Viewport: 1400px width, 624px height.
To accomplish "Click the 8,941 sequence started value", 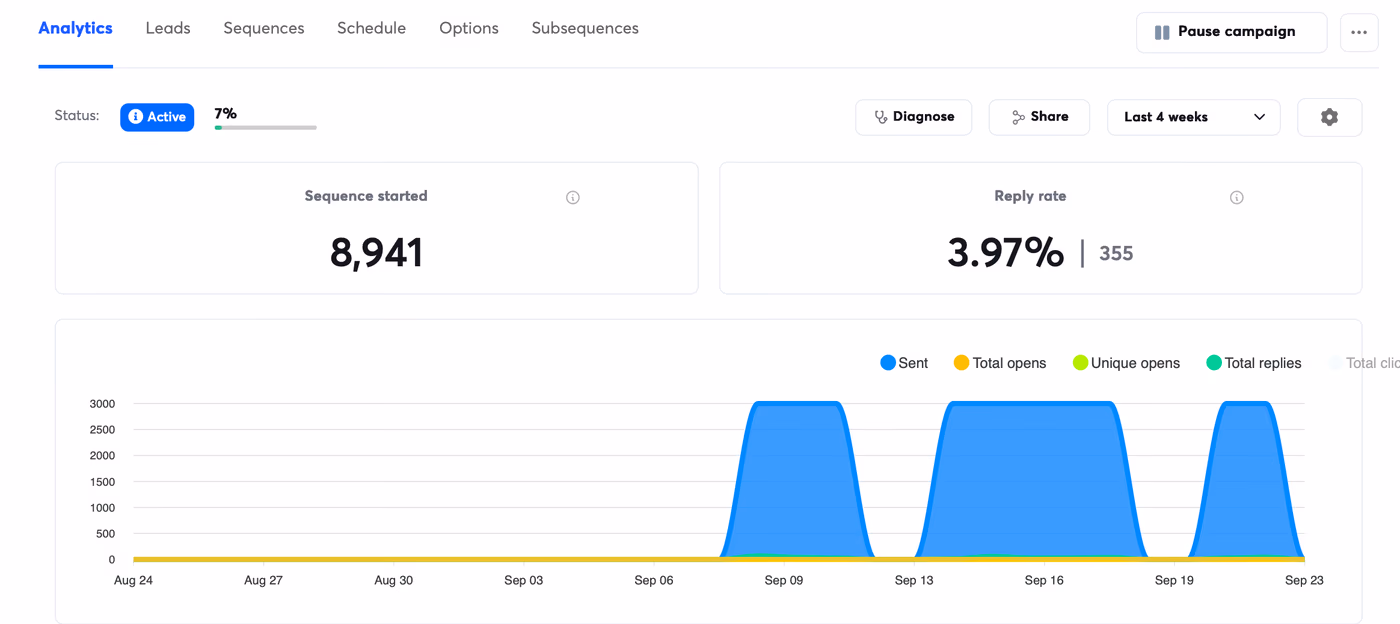I will (x=376, y=253).
